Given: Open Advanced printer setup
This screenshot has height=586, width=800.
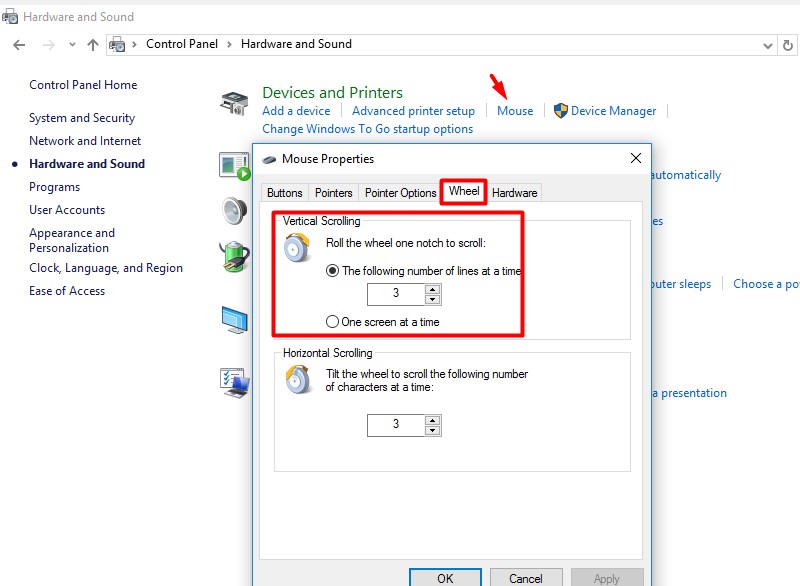Looking at the screenshot, I should pos(413,111).
